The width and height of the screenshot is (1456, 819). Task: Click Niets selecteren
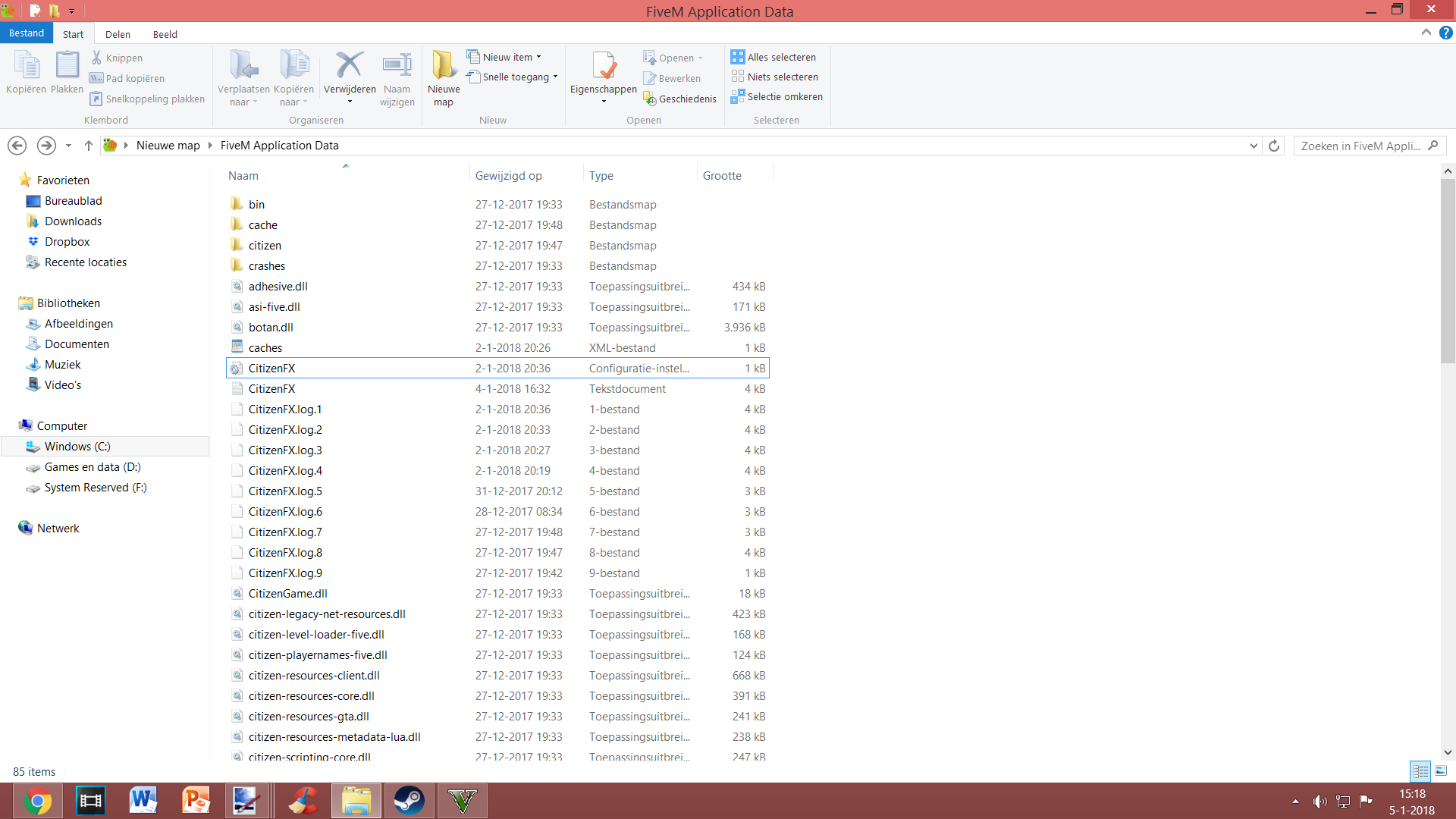(x=774, y=77)
